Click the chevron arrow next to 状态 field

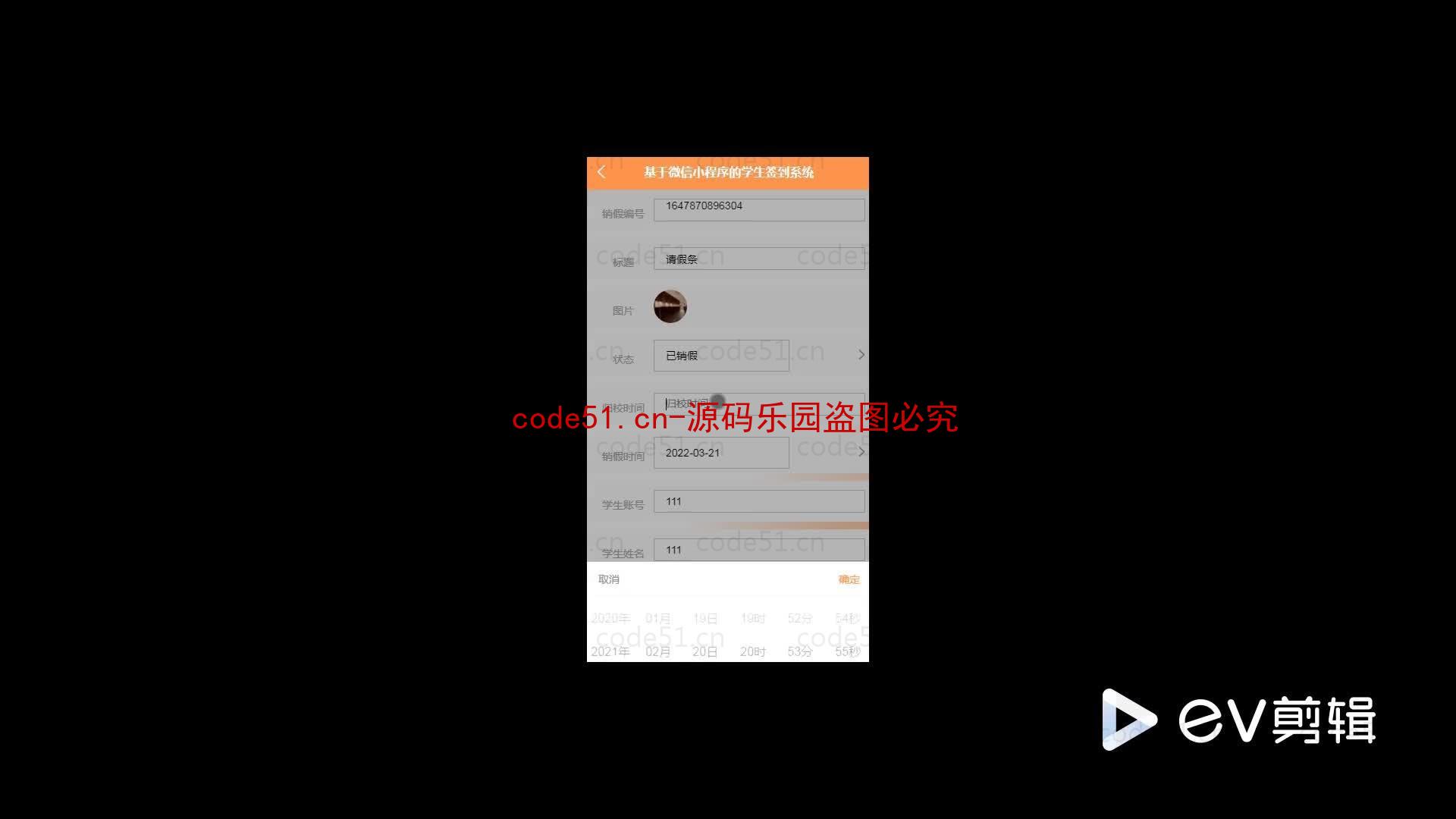click(860, 354)
